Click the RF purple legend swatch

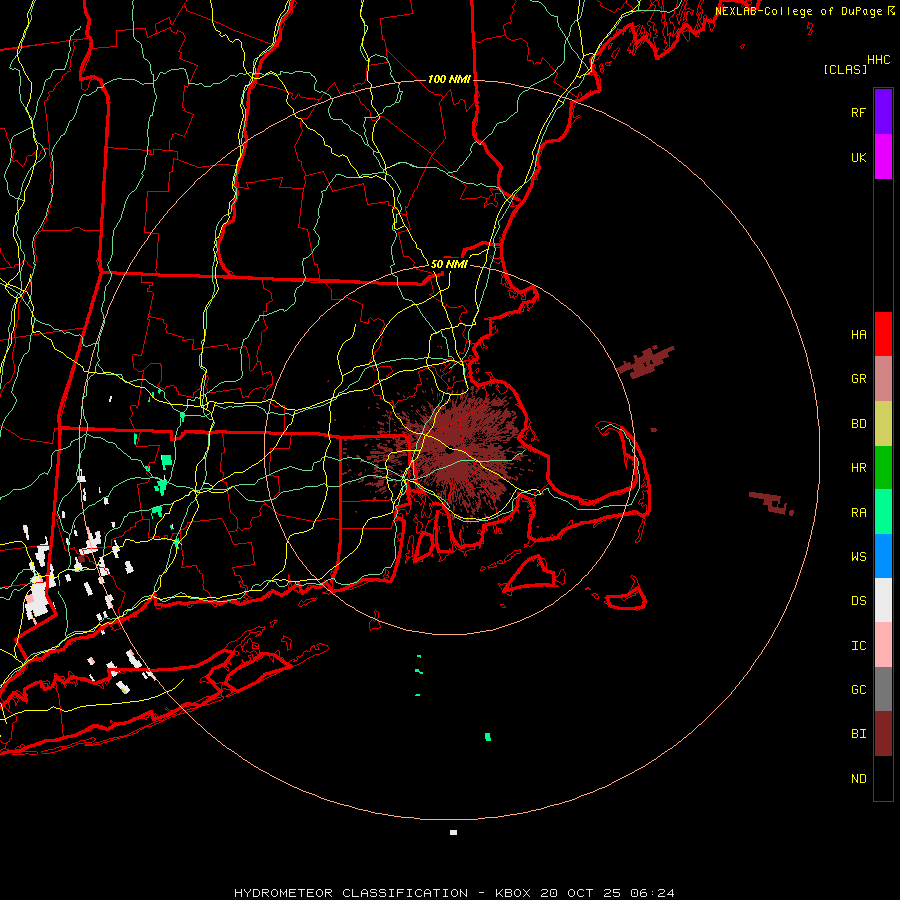[x=883, y=112]
